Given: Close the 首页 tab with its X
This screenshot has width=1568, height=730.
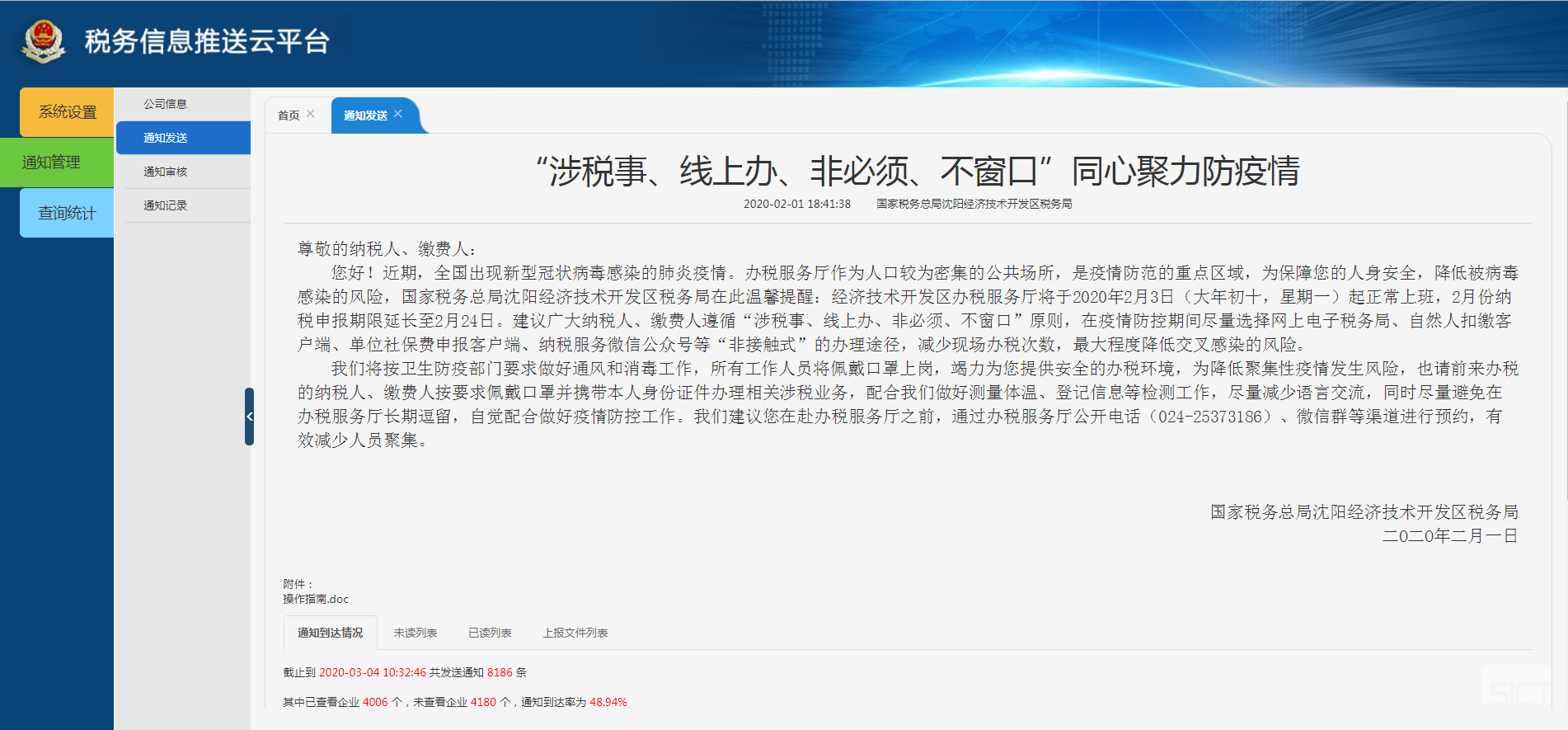Looking at the screenshot, I should pos(311,114).
